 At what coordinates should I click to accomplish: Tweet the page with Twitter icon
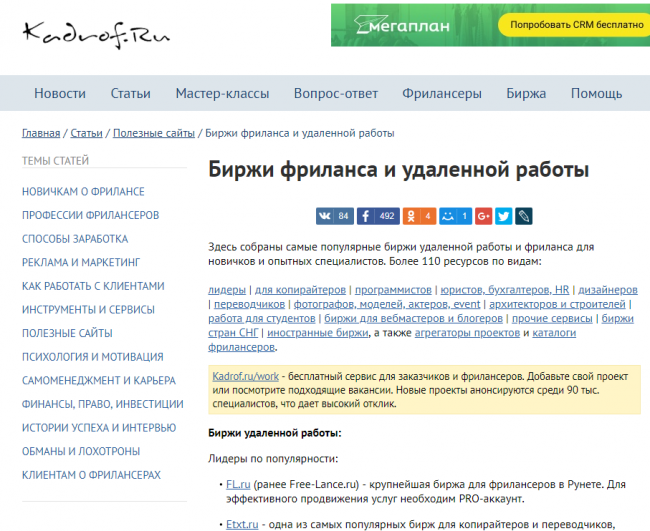click(x=503, y=215)
